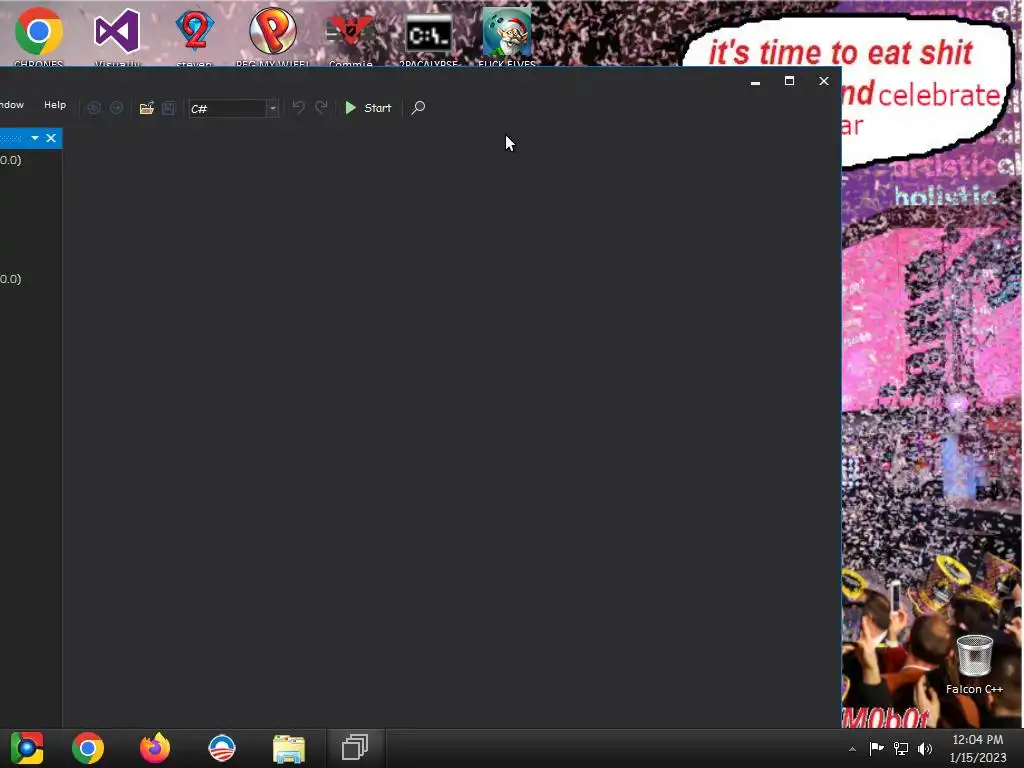The image size is (1024, 768).
Task: Open the panel tab dropdown arrow
Action: [35, 138]
